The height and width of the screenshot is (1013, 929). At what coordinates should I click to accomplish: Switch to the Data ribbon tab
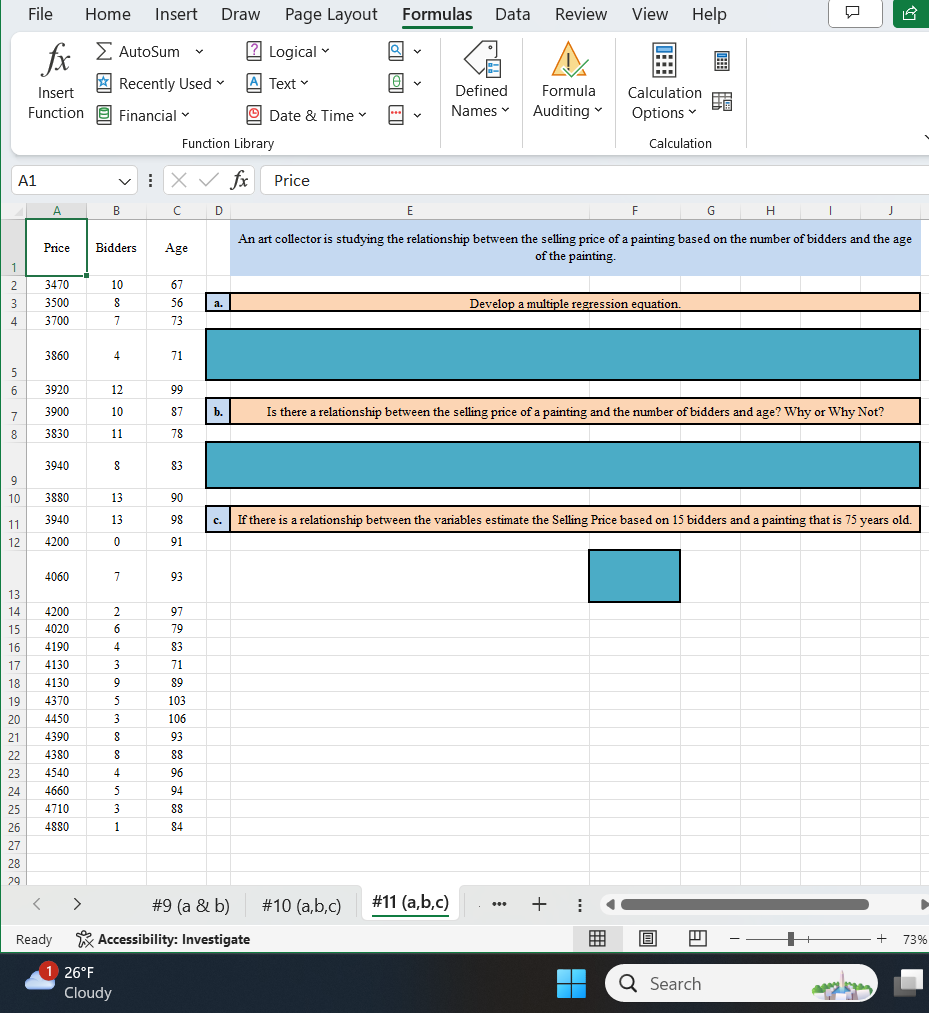click(x=512, y=14)
